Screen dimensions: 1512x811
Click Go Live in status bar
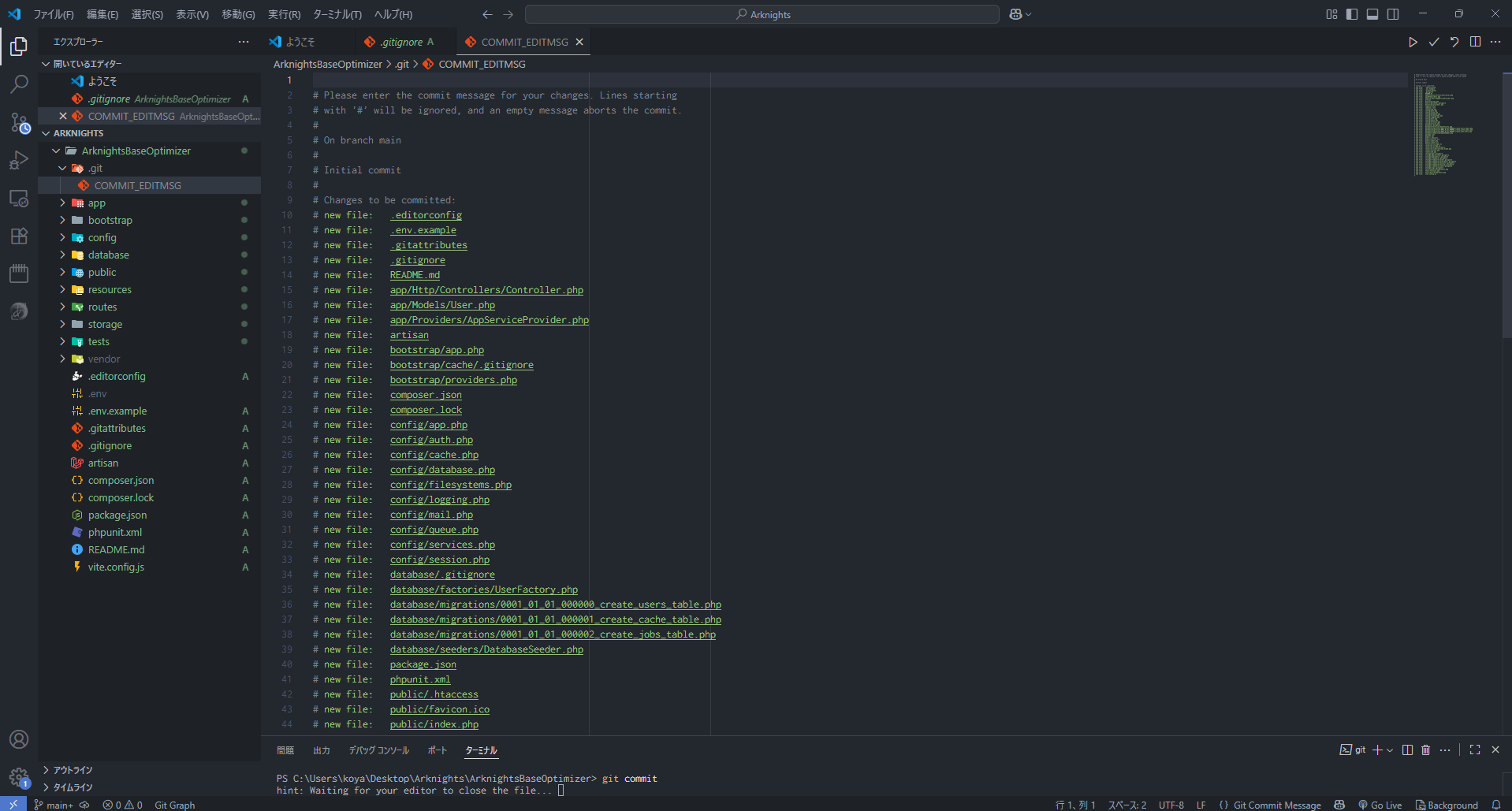pyautogui.click(x=1380, y=805)
